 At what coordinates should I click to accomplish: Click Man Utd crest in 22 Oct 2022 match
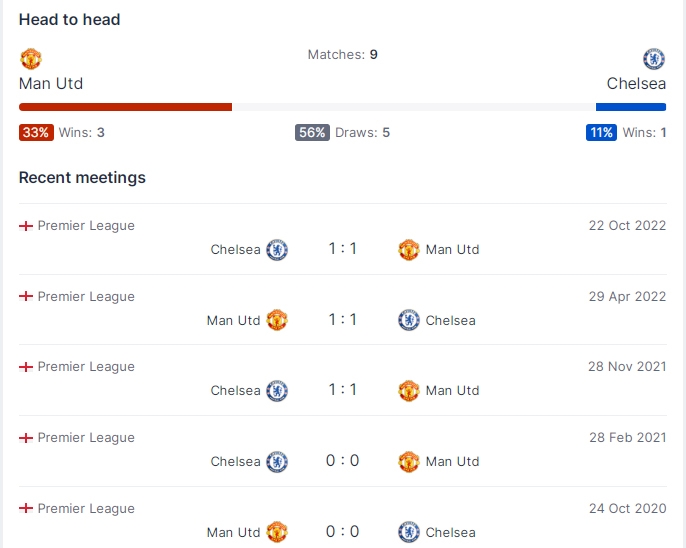point(409,250)
